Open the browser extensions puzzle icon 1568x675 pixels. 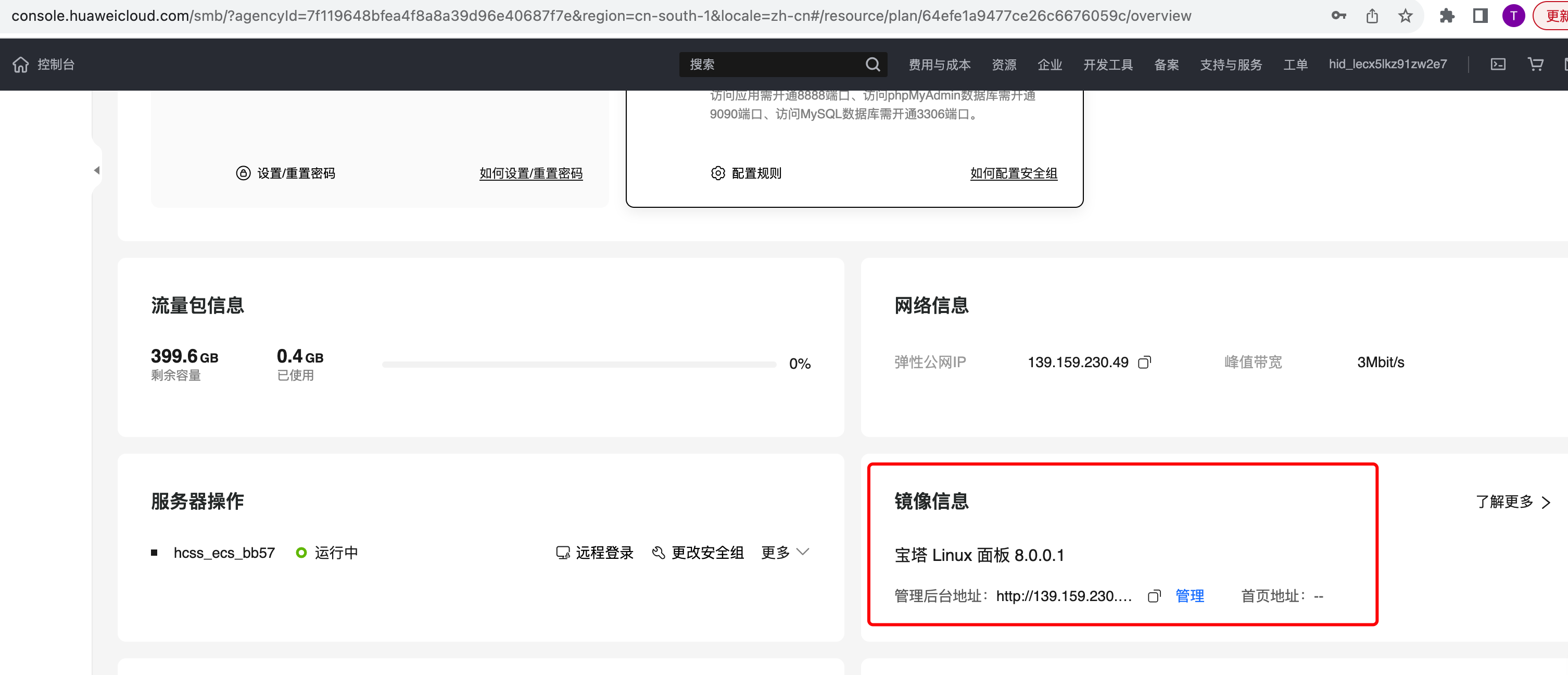coord(1447,16)
